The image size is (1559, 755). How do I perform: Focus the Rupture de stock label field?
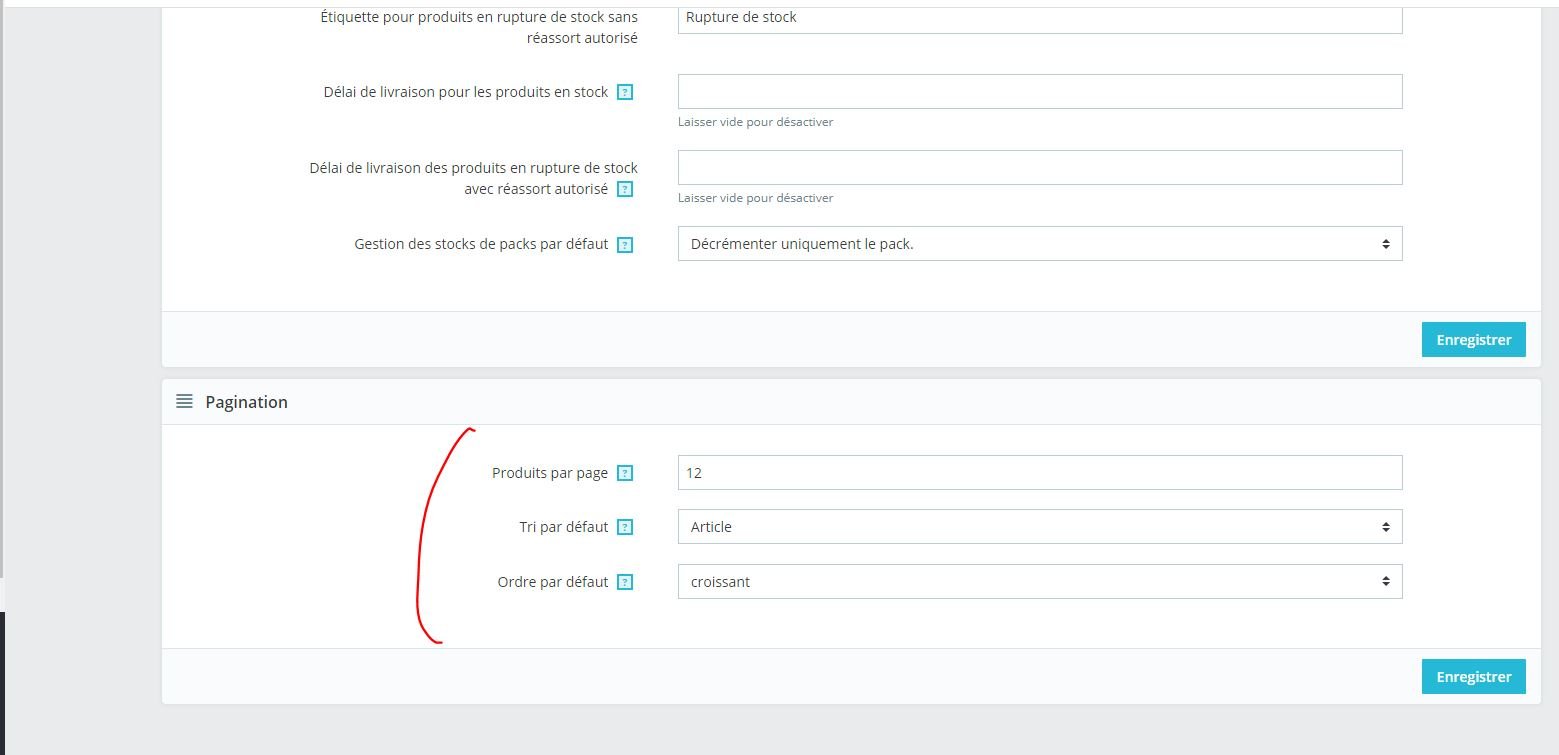click(x=1040, y=20)
